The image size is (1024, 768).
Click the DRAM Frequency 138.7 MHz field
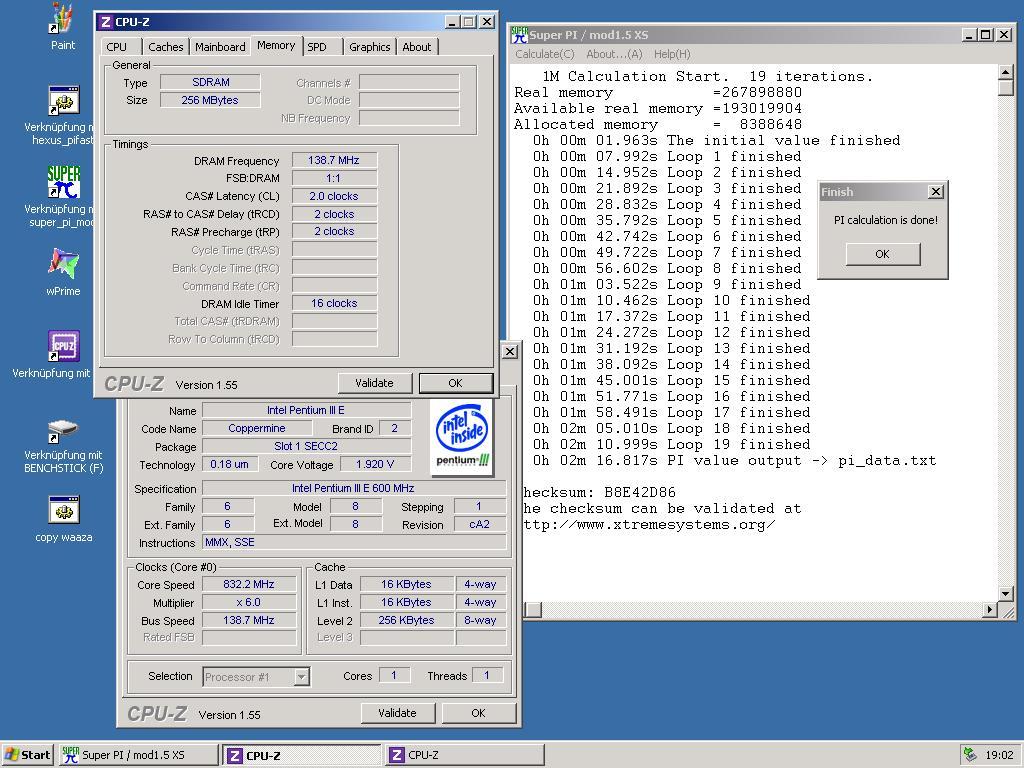[334, 160]
